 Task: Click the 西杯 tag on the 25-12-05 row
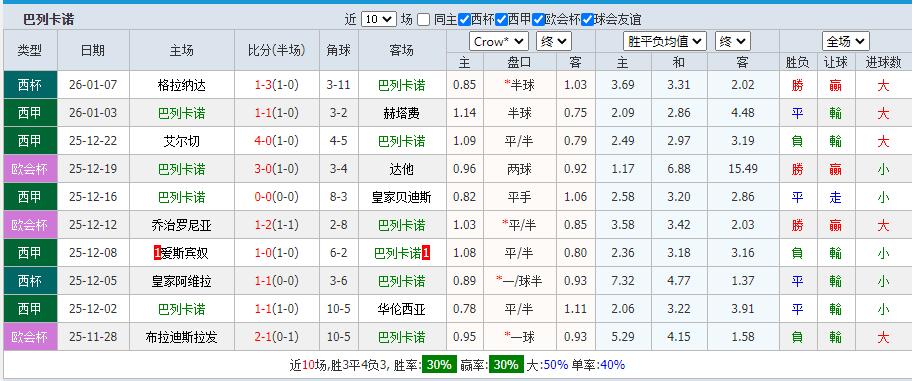click(x=30, y=280)
